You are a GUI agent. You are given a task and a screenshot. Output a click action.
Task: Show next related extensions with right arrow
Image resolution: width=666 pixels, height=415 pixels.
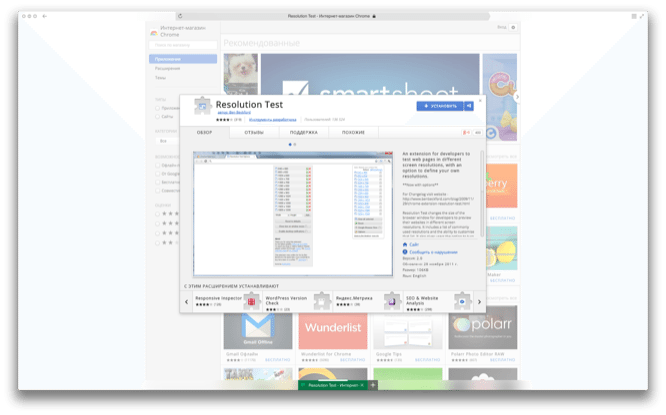(x=479, y=302)
